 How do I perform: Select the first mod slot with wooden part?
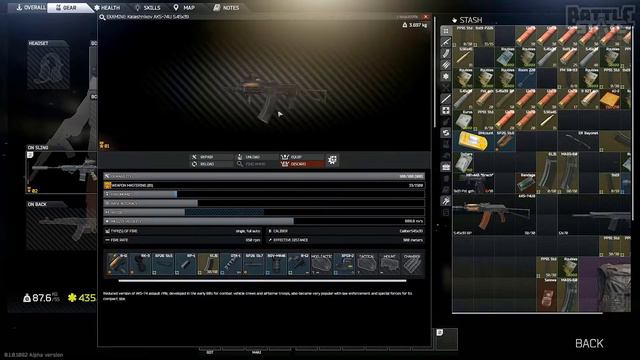click(117, 264)
